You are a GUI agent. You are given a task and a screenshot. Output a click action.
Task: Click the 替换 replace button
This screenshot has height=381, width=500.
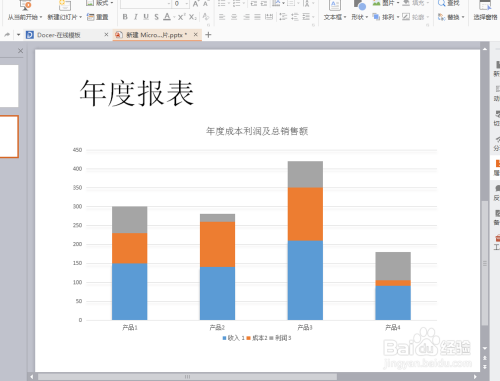pyautogui.click(x=449, y=17)
